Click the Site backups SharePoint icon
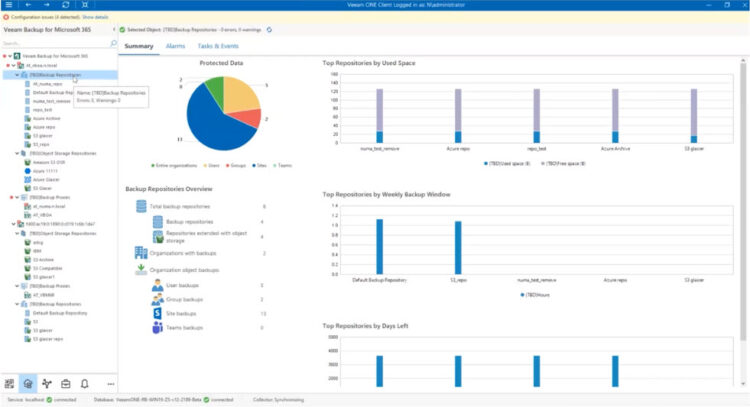Screen dimensions: 750x407 pyautogui.click(x=157, y=313)
